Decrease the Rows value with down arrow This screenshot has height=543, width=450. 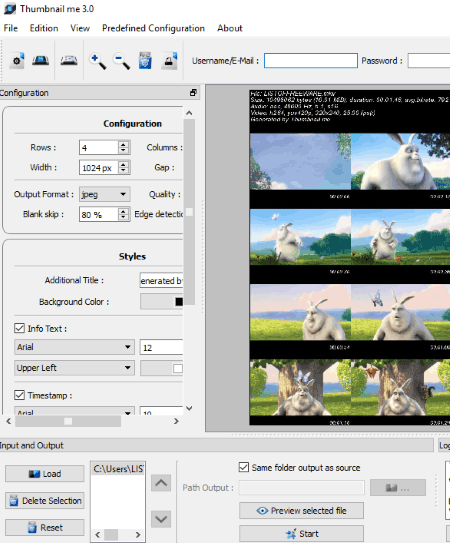pyautogui.click(x=123, y=151)
